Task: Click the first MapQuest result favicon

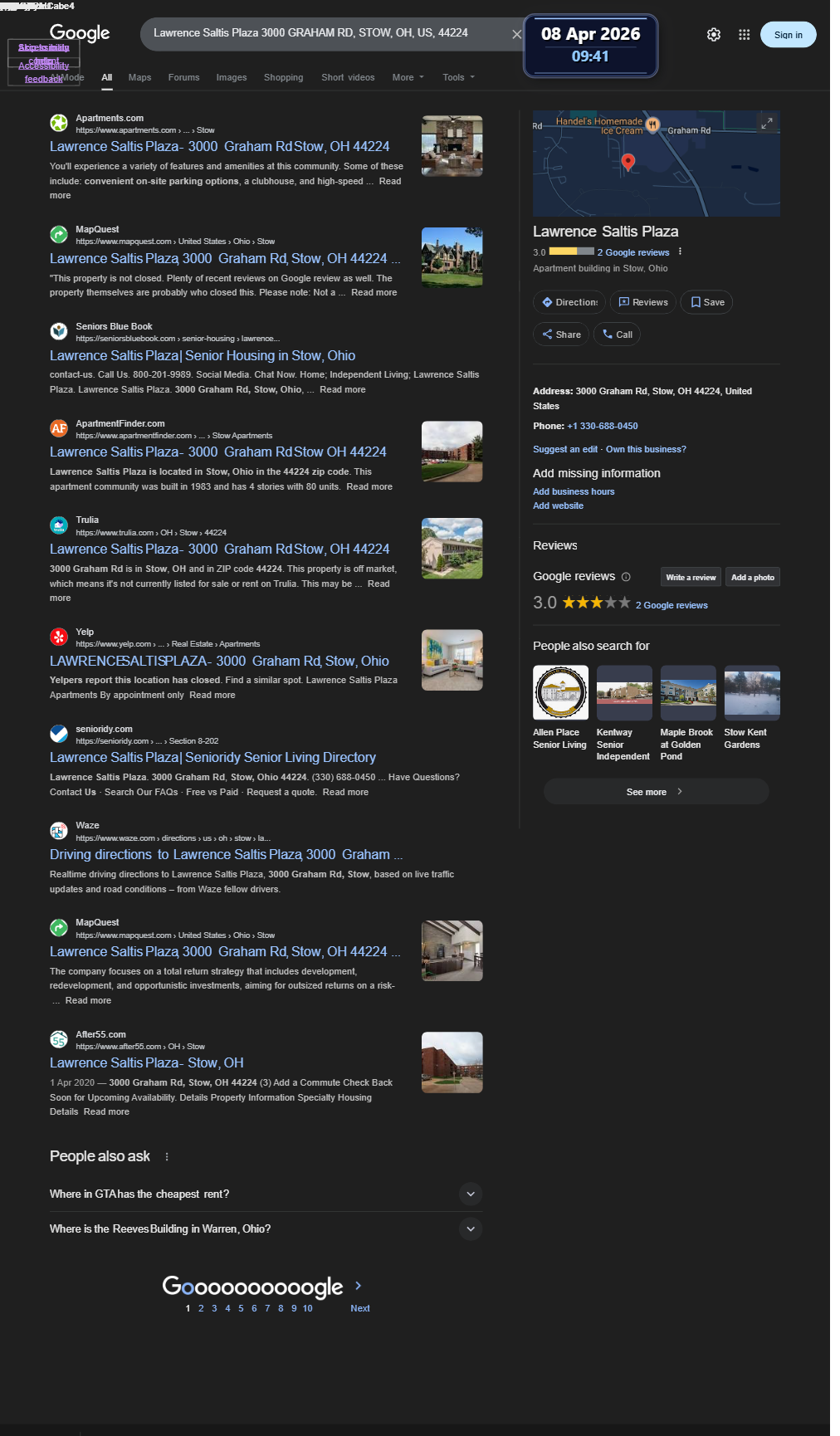Action: coord(59,234)
